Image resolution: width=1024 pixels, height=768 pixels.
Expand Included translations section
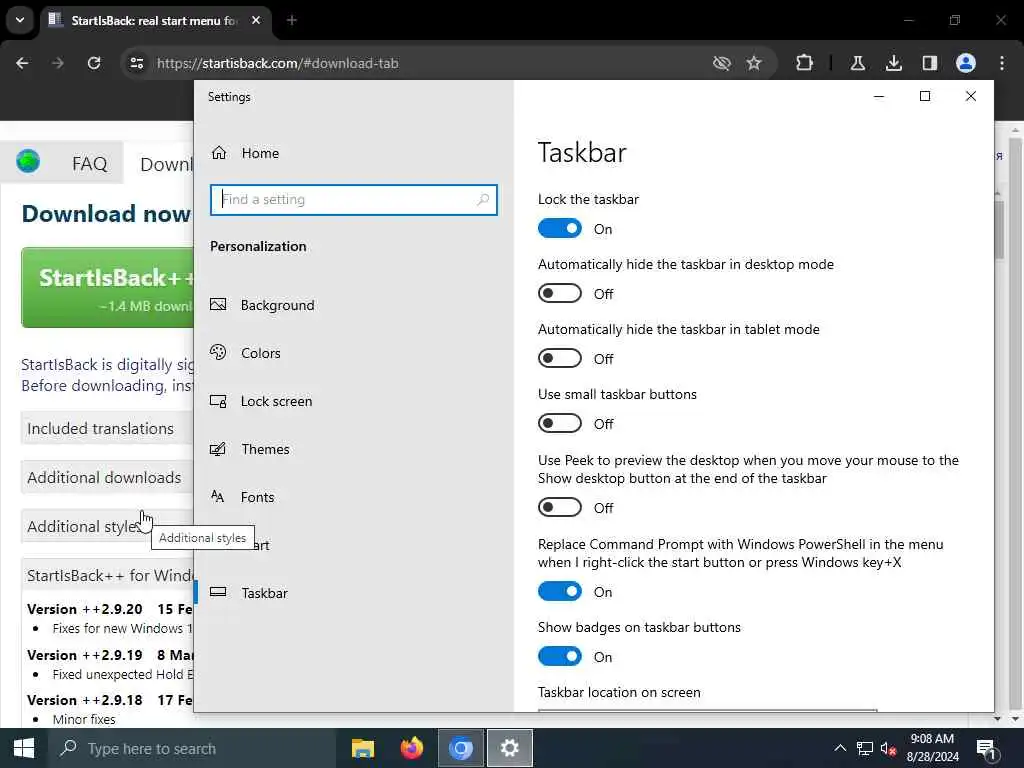pos(108,428)
